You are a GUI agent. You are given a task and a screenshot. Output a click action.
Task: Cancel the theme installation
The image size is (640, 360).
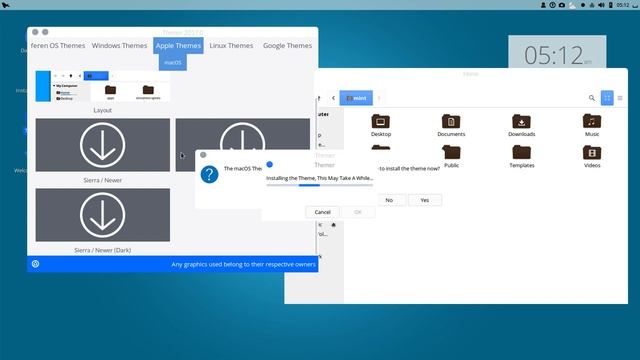pos(322,212)
